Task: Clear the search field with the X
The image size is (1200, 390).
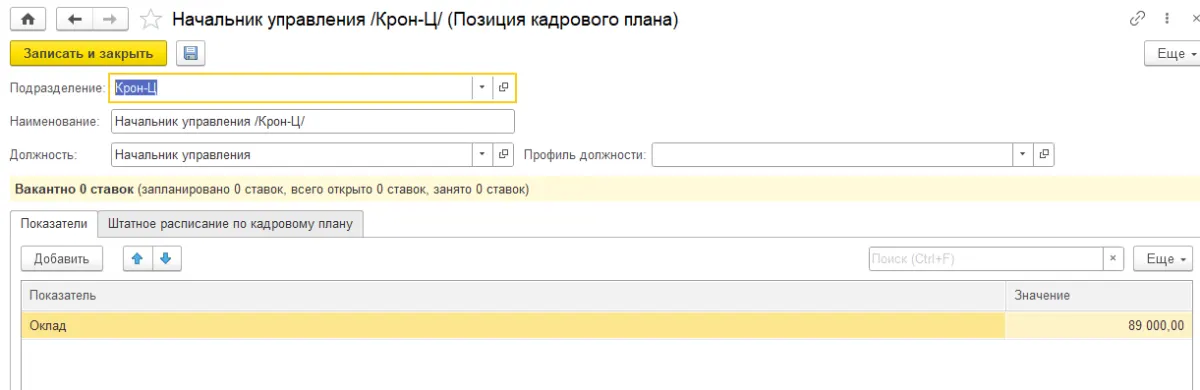Action: [1114, 259]
